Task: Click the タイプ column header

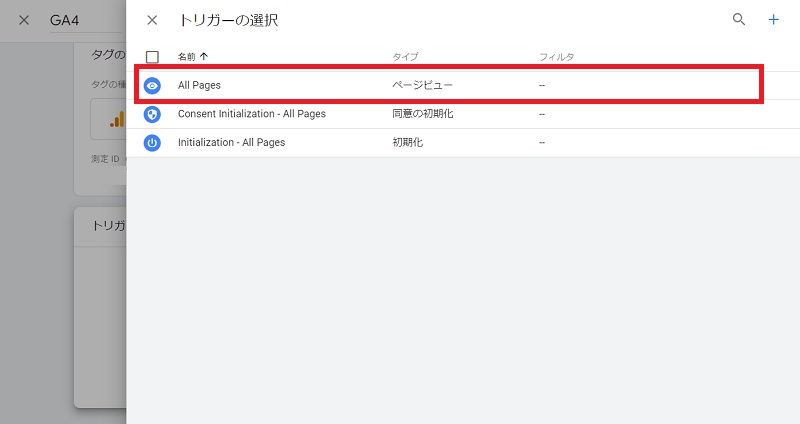Action: point(405,57)
